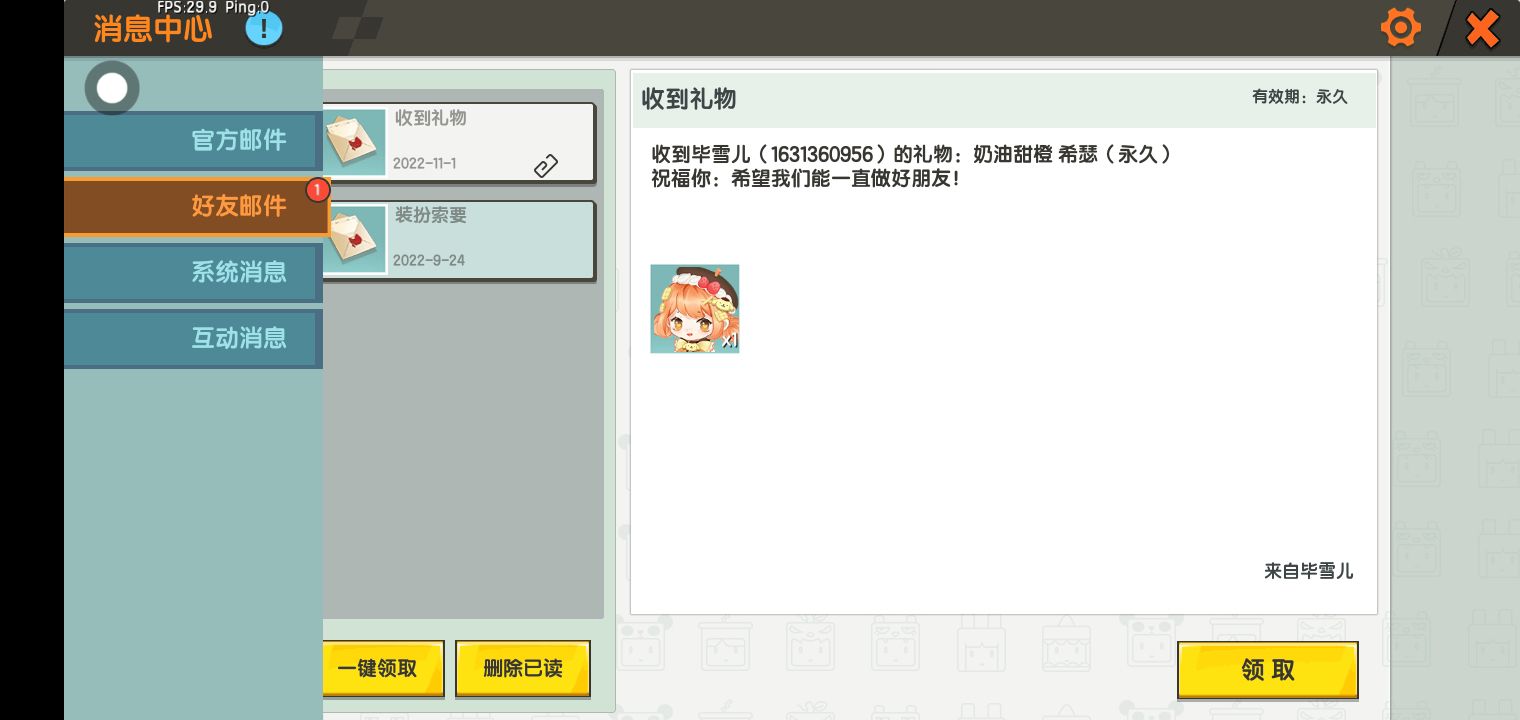Image resolution: width=1520 pixels, height=720 pixels.
Task: Tap the blue exclamation info icon
Action: coord(264,28)
